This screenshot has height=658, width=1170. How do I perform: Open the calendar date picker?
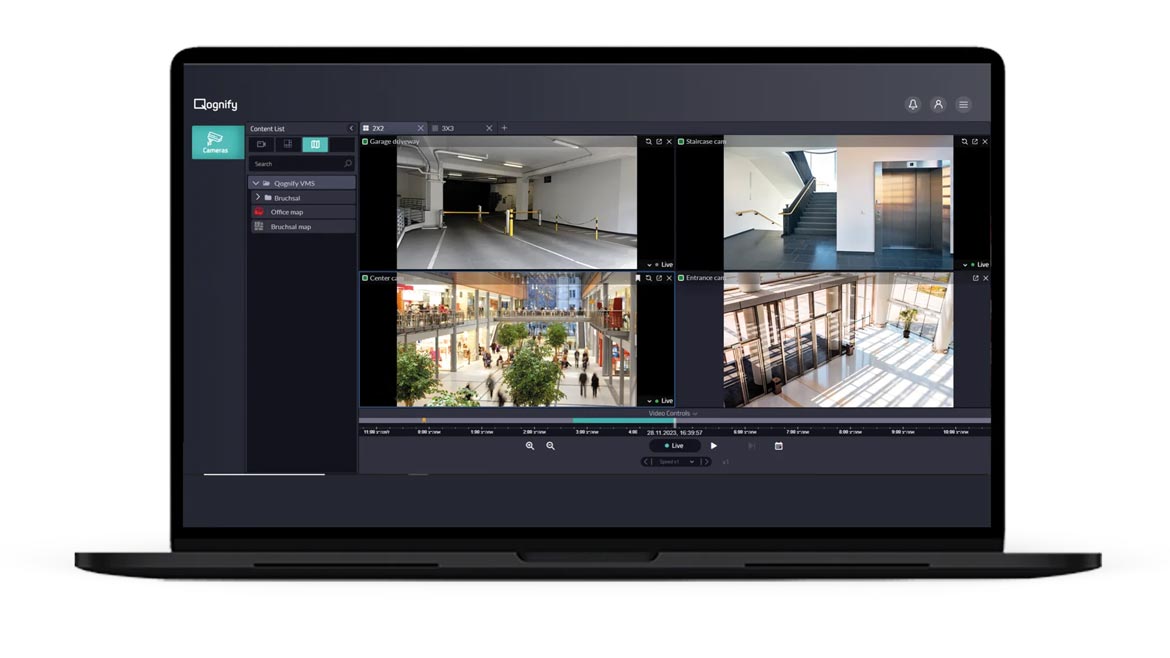coord(778,446)
